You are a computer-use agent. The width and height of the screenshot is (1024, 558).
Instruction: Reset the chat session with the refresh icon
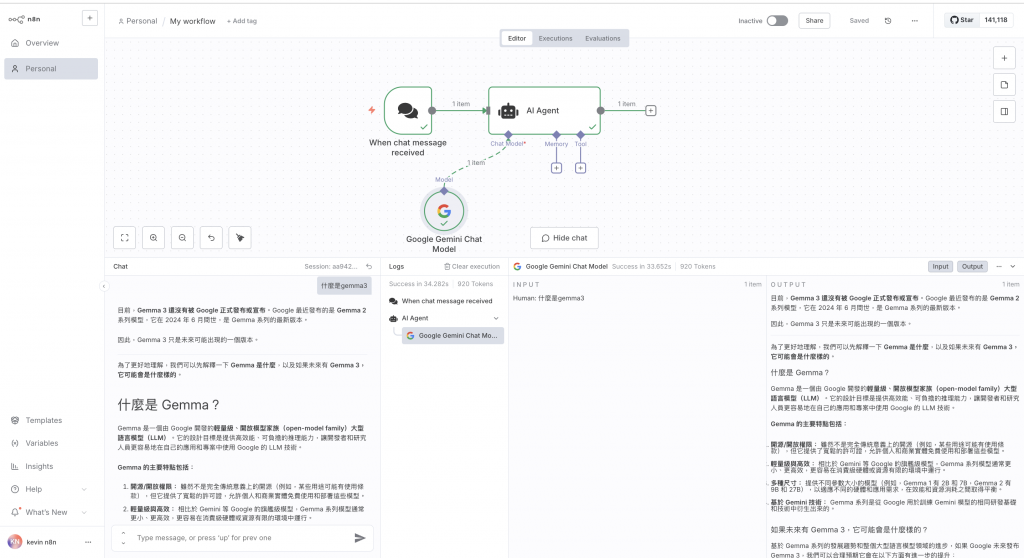coord(369,267)
